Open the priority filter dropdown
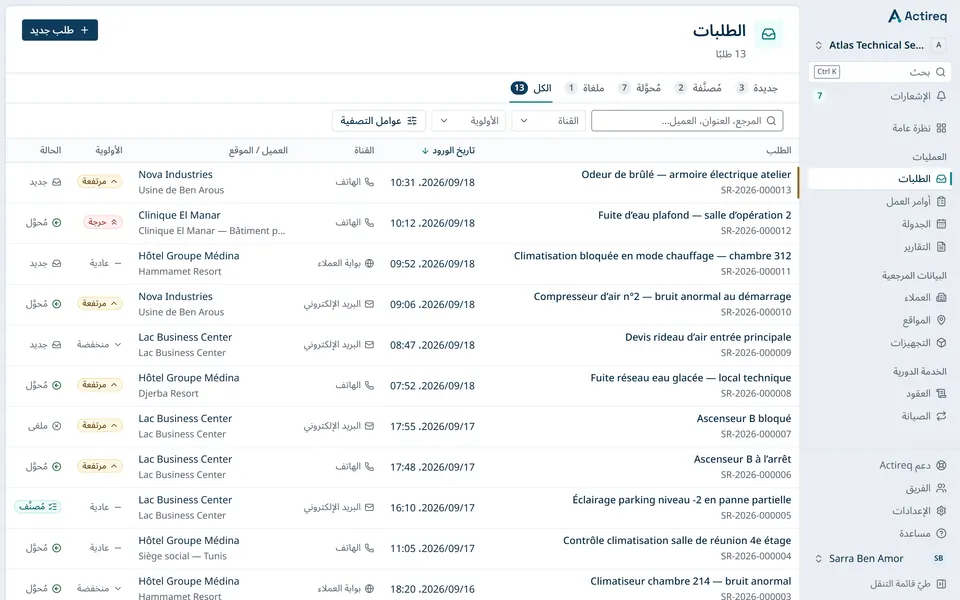Screen dimensions: 960x600 click(468, 121)
